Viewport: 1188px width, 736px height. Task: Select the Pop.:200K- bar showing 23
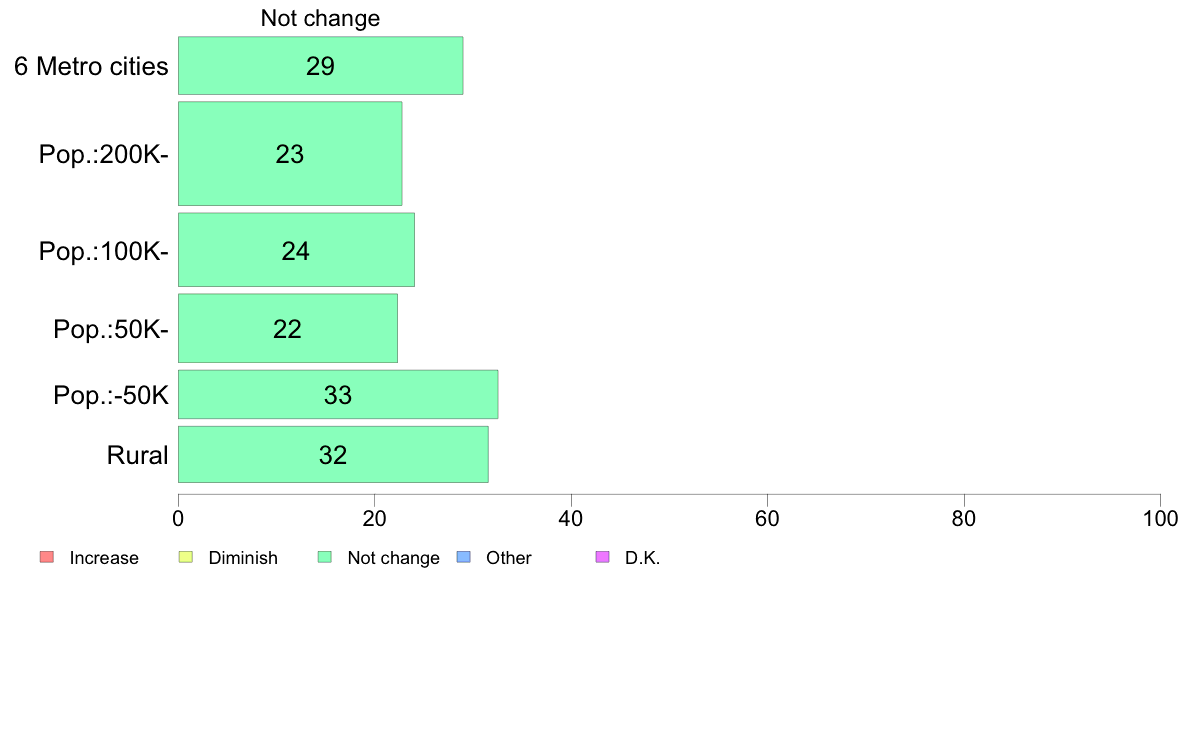(x=290, y=154)
